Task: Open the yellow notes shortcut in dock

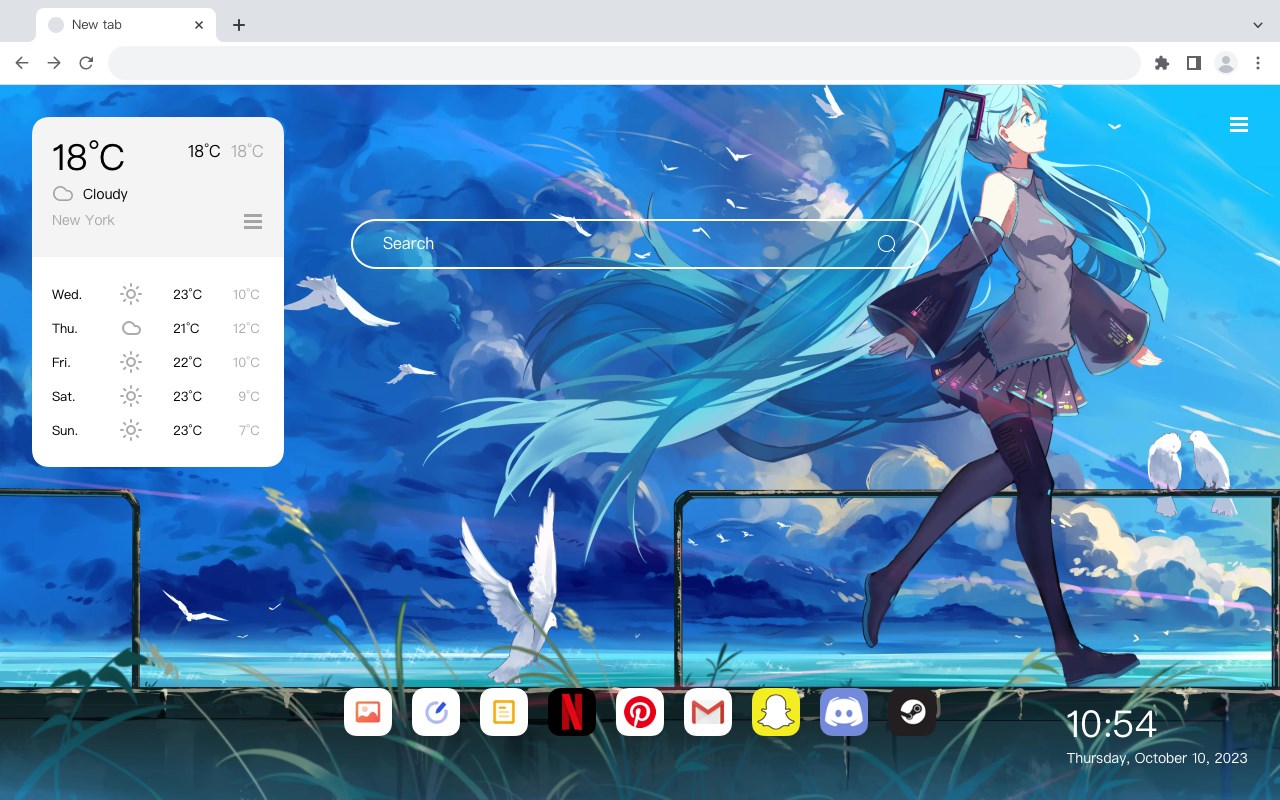Action: tap(504, 712)
